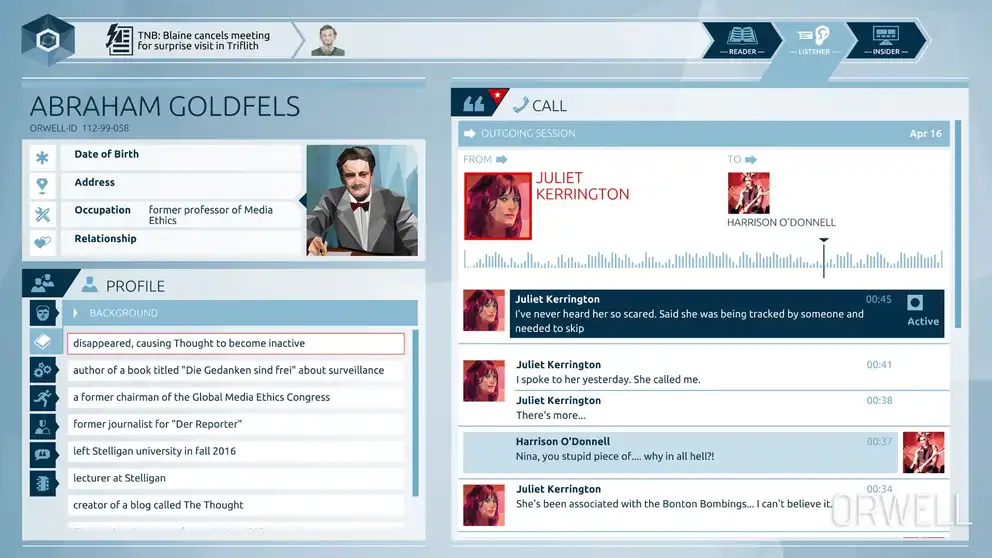Collapse the Outgoing Session header
The width and height of the screenshot is (992, 558).
click(x=700, y=133)
